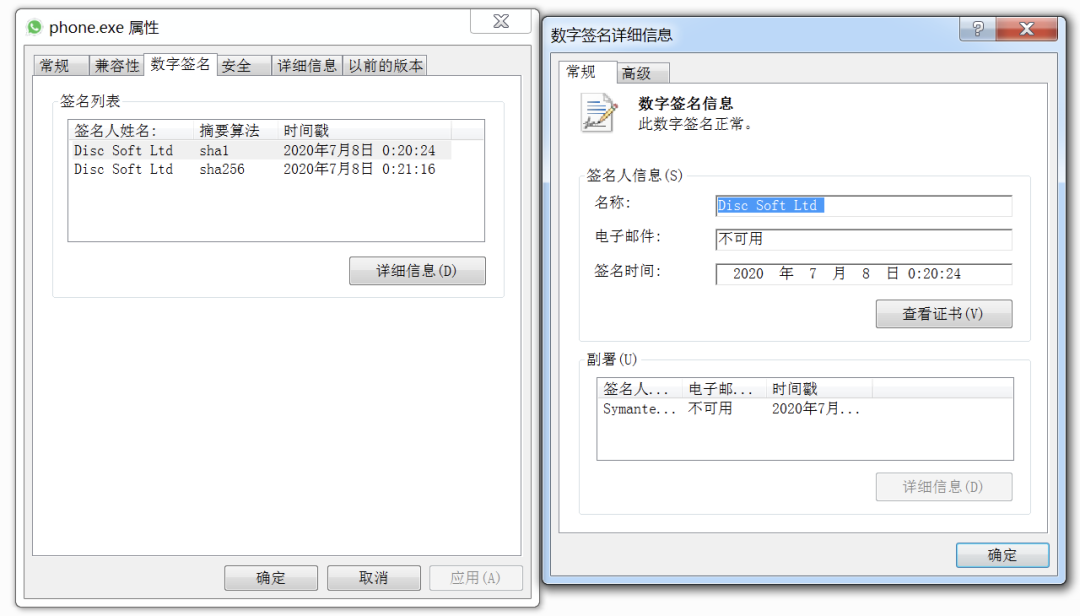Click the 2020年7月8日 0:20:24 timestamp cell
1080x616 pixels.
click(360, 150)
